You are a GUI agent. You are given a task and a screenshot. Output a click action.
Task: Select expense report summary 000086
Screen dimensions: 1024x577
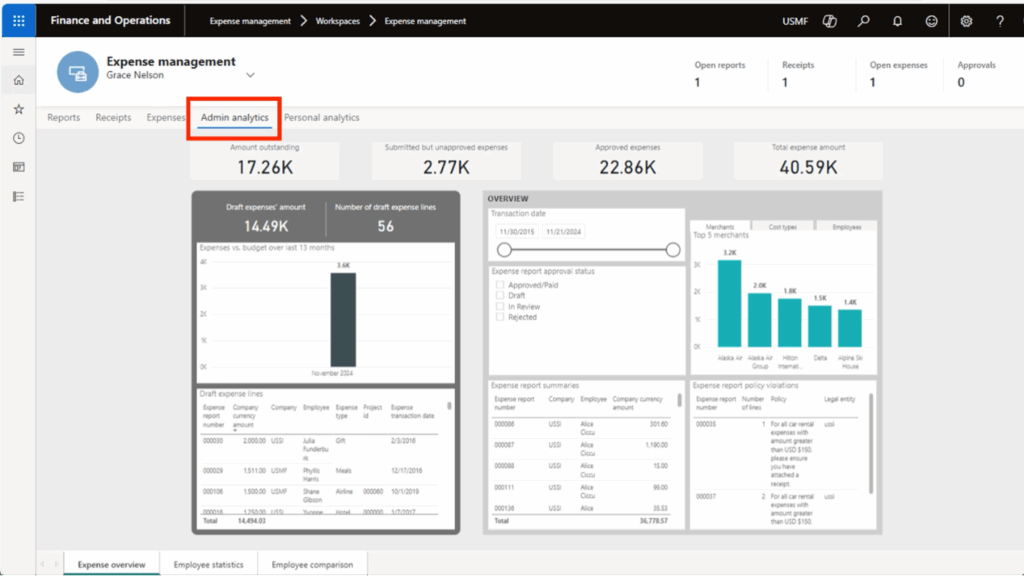point(581,428)
